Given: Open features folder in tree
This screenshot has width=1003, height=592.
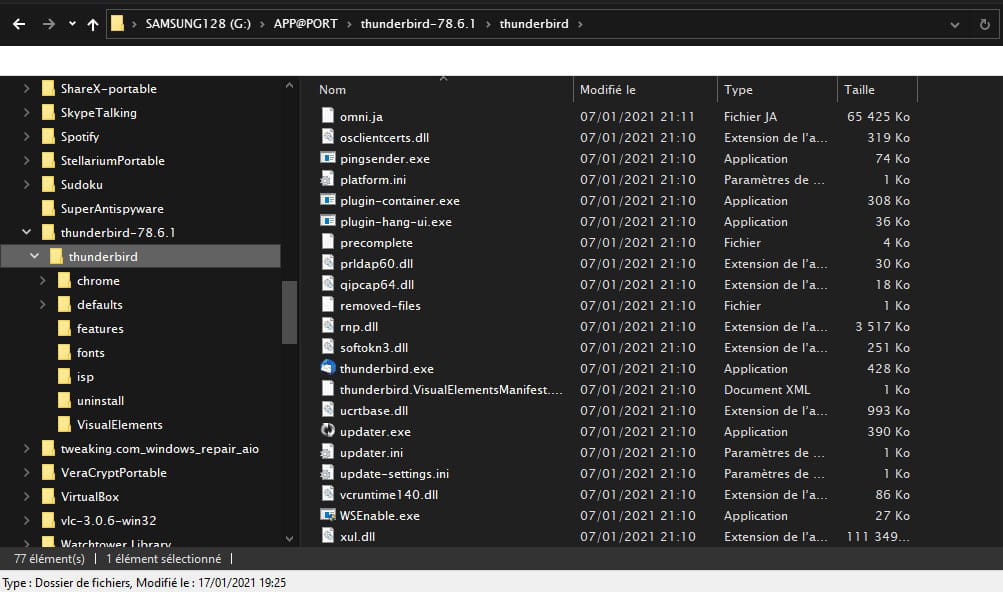Looking at the screenshot, I should 100,328.
